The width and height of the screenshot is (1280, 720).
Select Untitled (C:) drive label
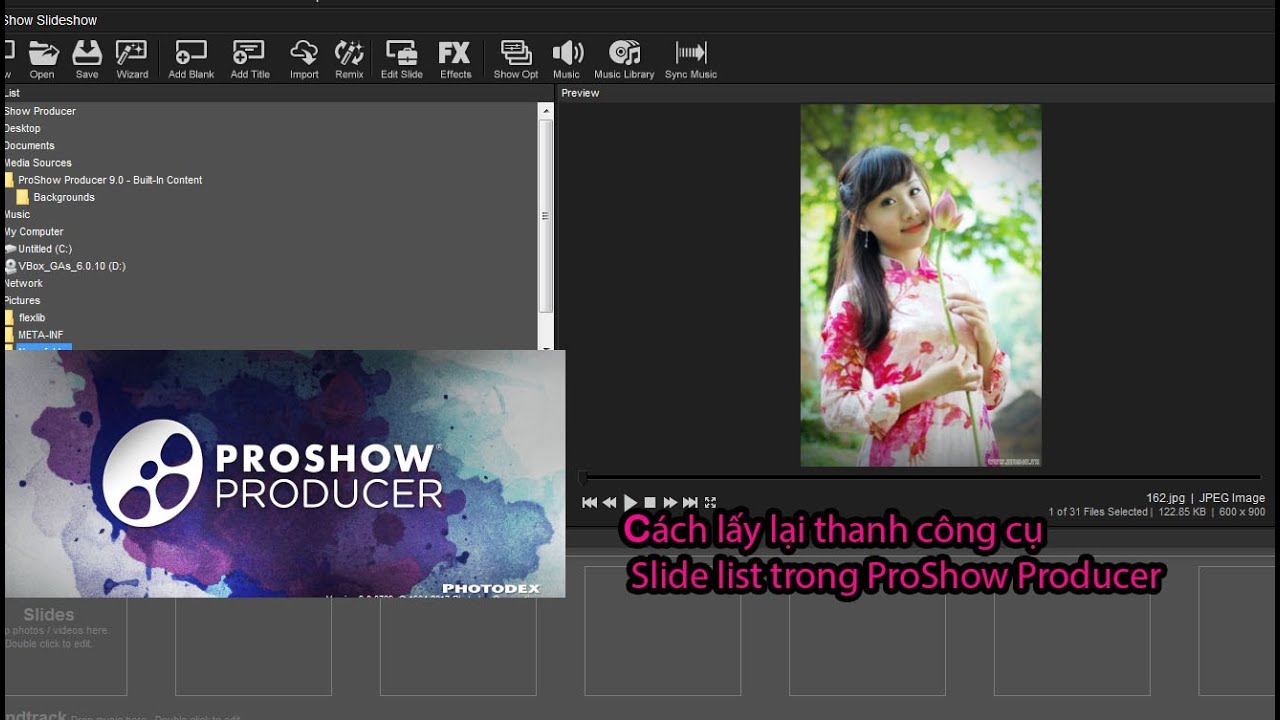tap(45, 249)
